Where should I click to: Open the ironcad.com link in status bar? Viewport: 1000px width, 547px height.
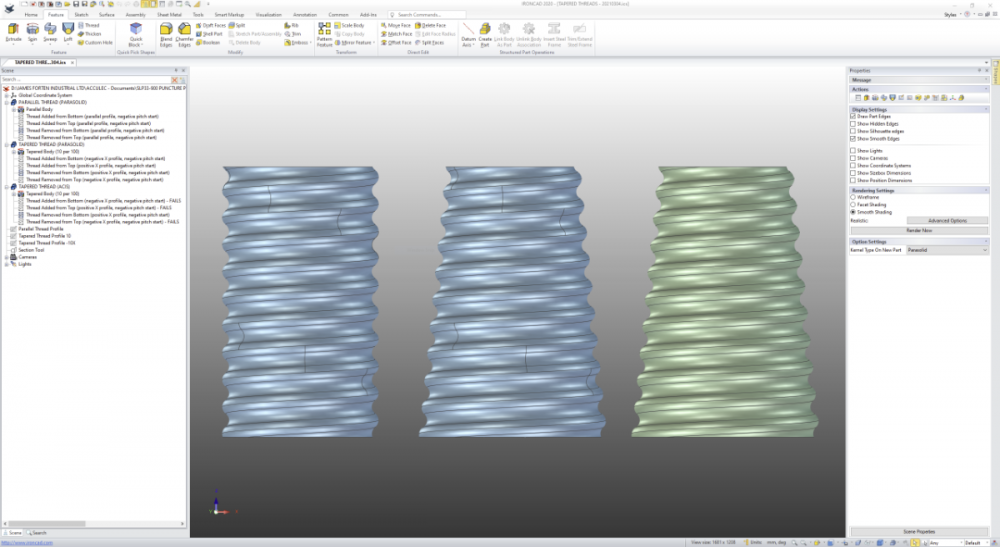point(27,543)
